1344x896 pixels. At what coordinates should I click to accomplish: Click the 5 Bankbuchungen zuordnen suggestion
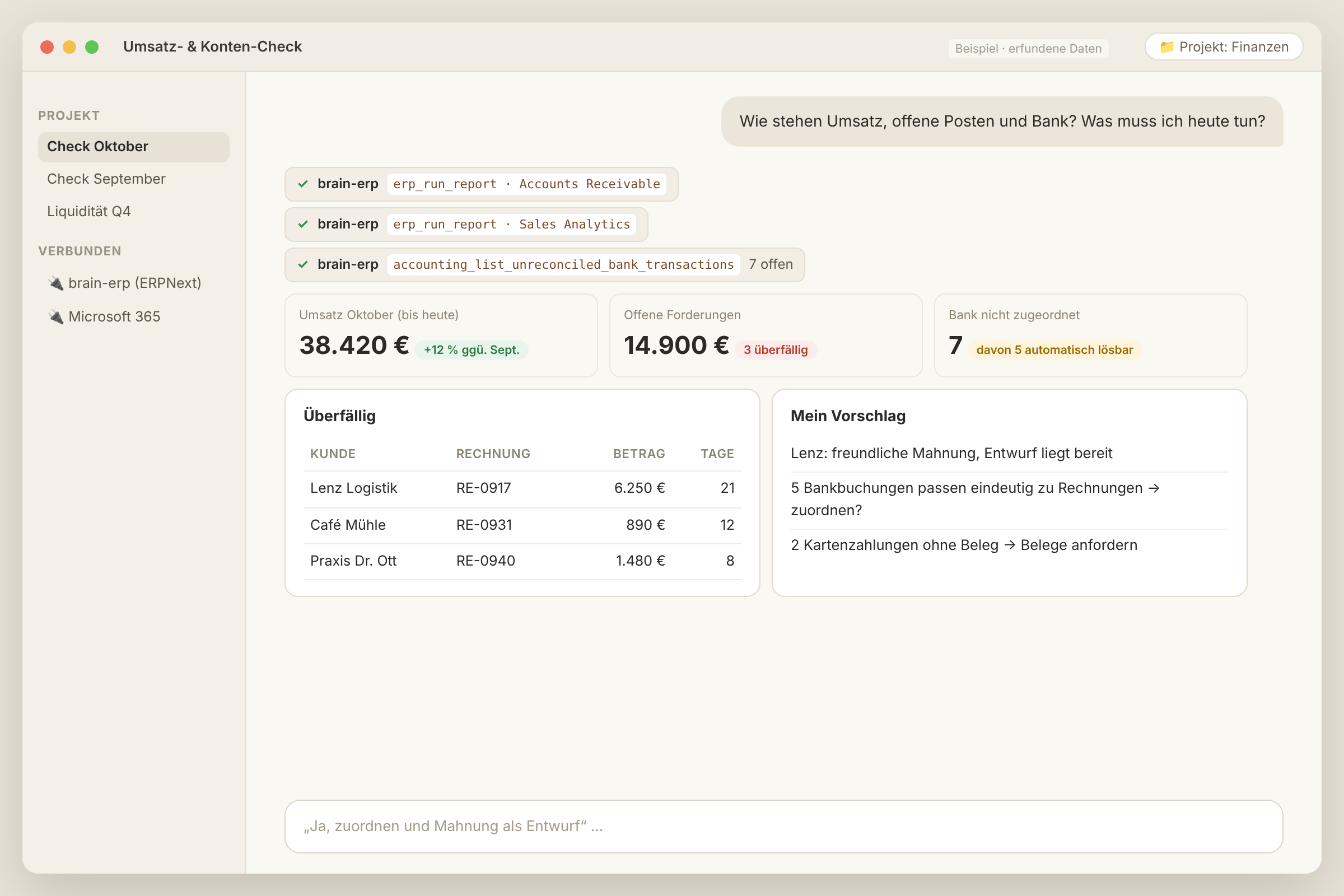[1009, 500]
